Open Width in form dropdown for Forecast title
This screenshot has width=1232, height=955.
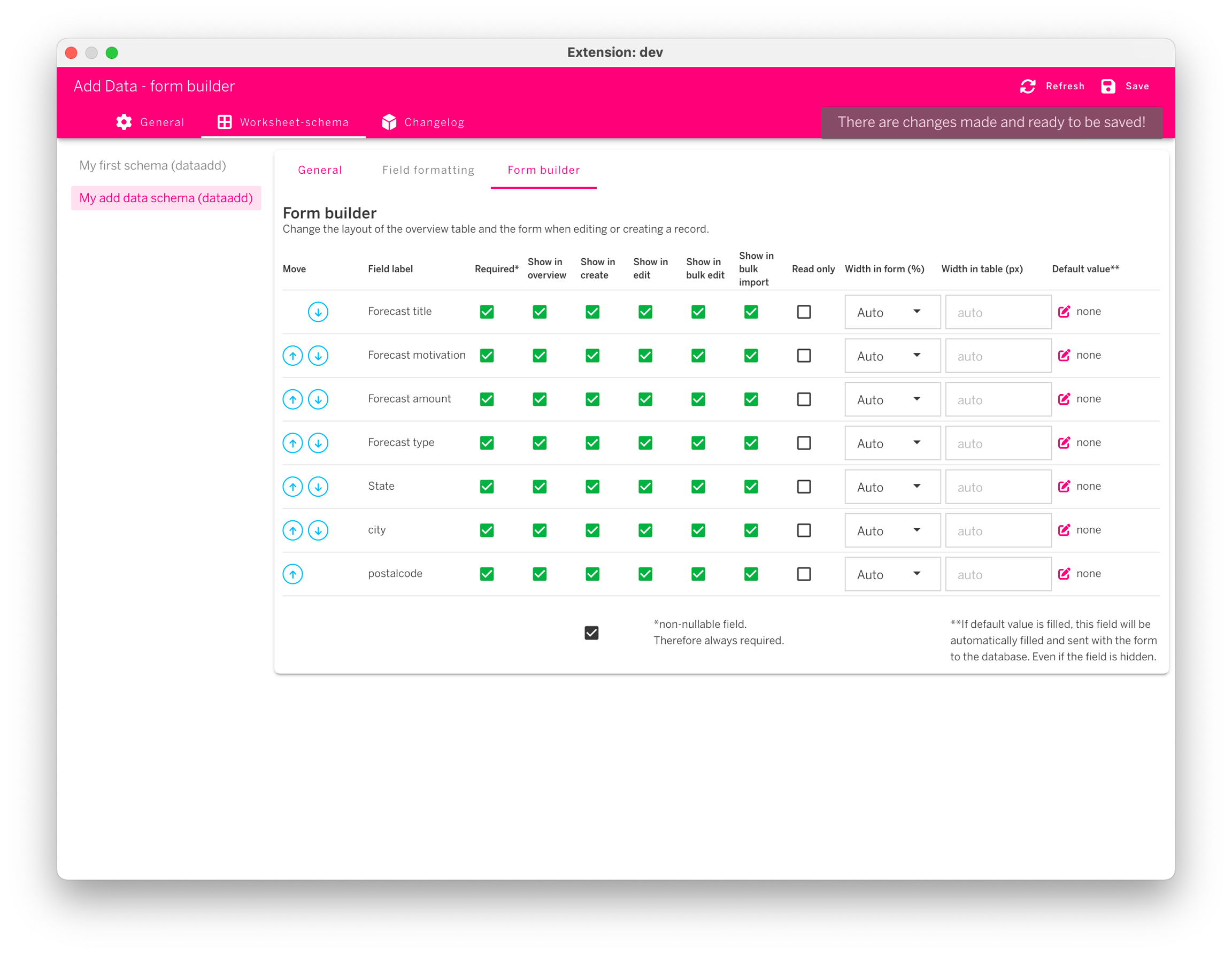tap(892, 312)
